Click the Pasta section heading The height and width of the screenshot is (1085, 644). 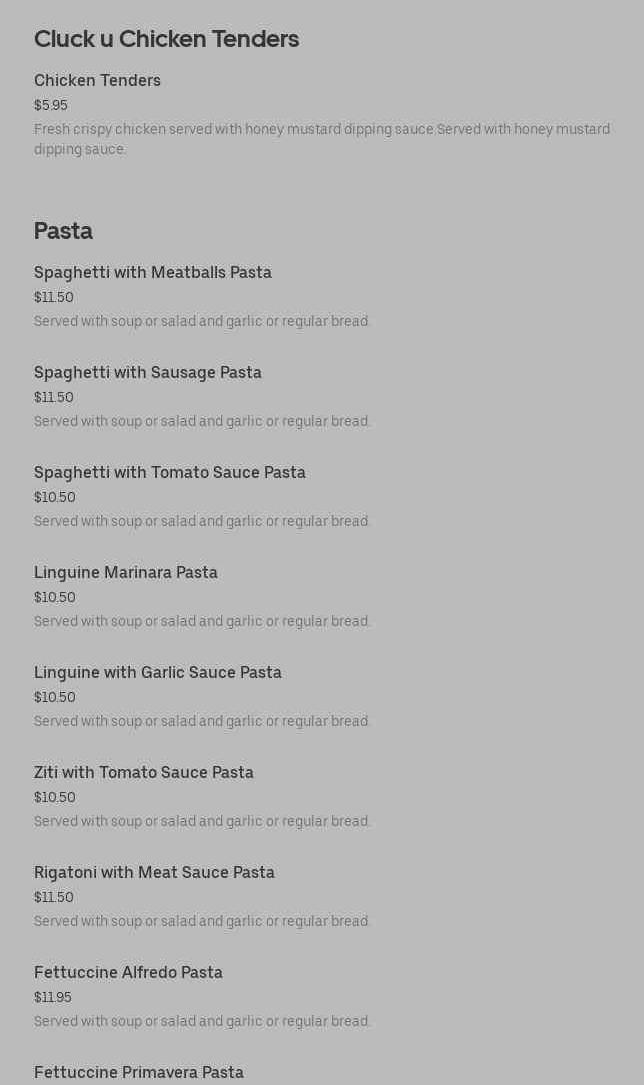[63, 231]
